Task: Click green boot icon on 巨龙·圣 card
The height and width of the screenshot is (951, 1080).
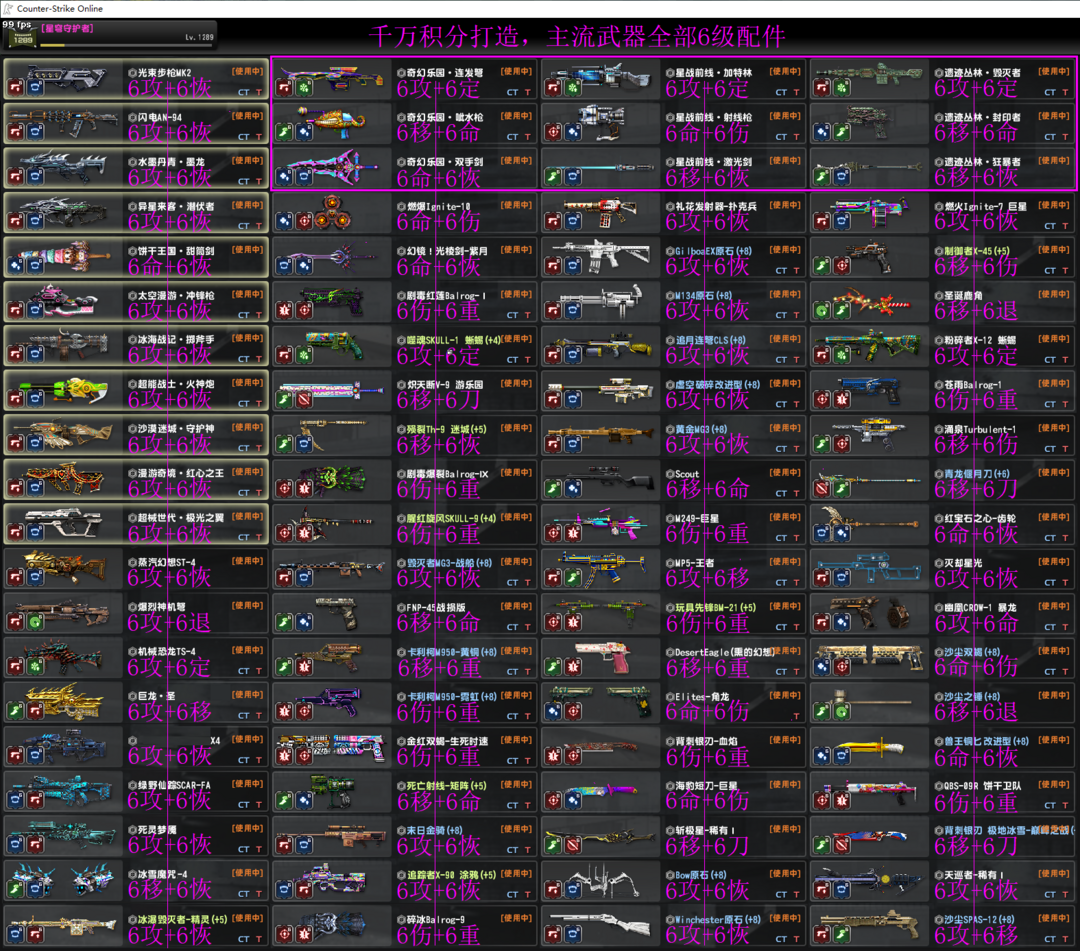Action: pyautogui.click(x=15, y=711)
